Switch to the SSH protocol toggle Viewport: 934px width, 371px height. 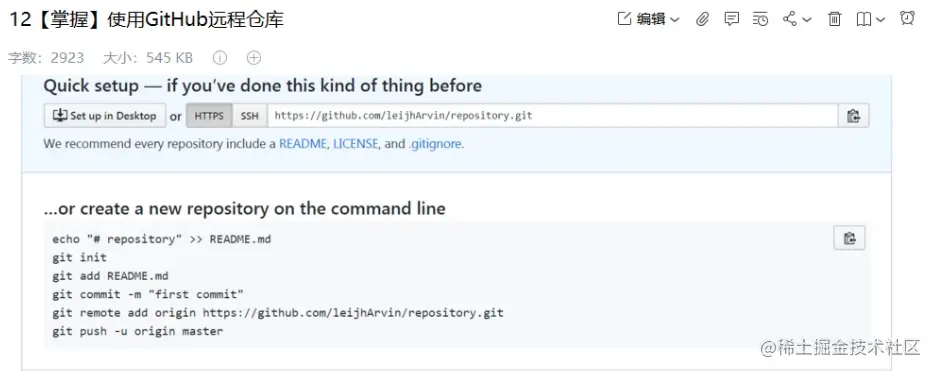(250, 116)
